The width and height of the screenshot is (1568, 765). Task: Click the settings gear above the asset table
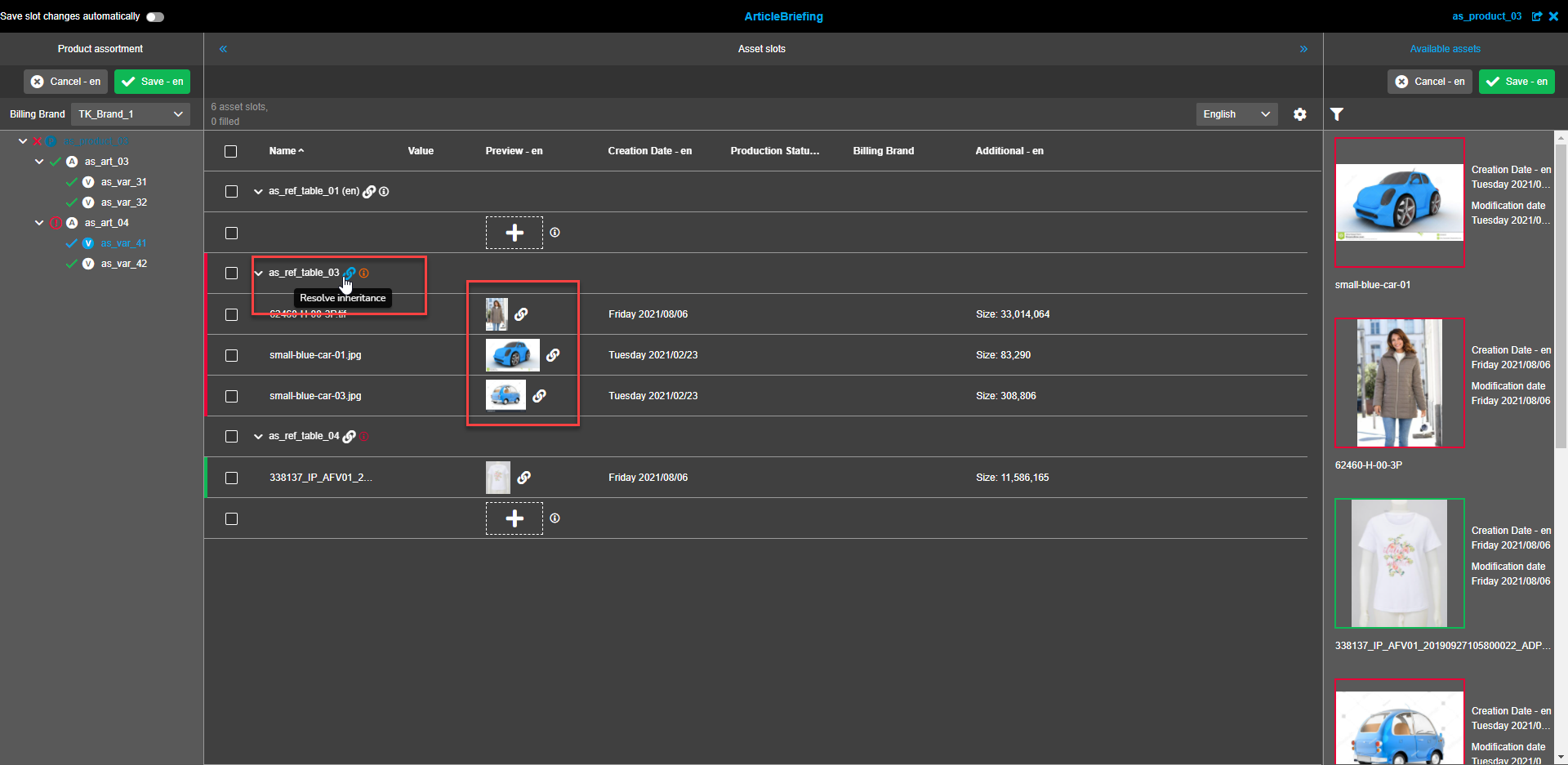pyautogui.click(x=1300, y=114)
